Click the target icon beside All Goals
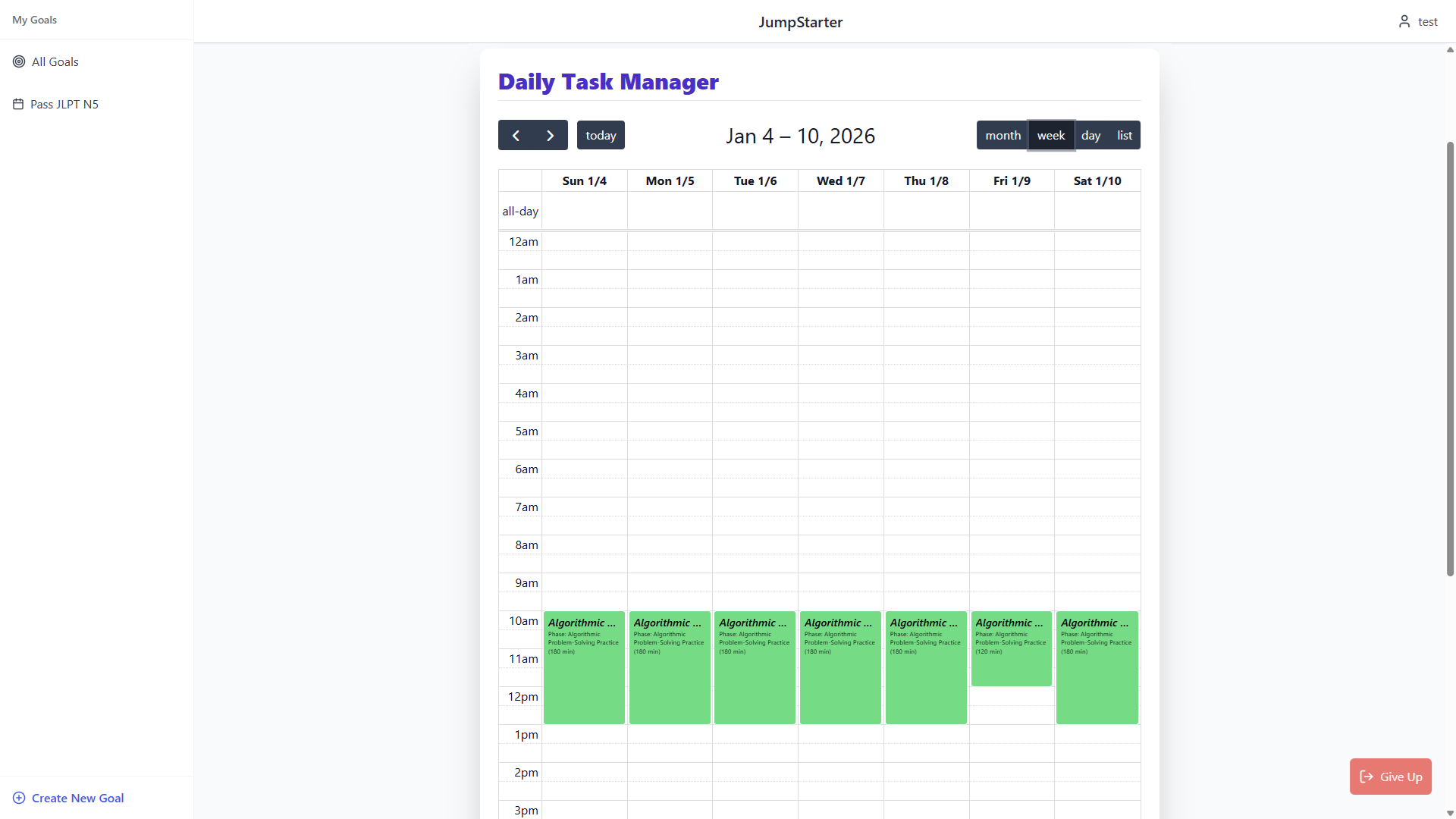Image resolution: width=1456 pixels, height=819 pixels. 19,61
